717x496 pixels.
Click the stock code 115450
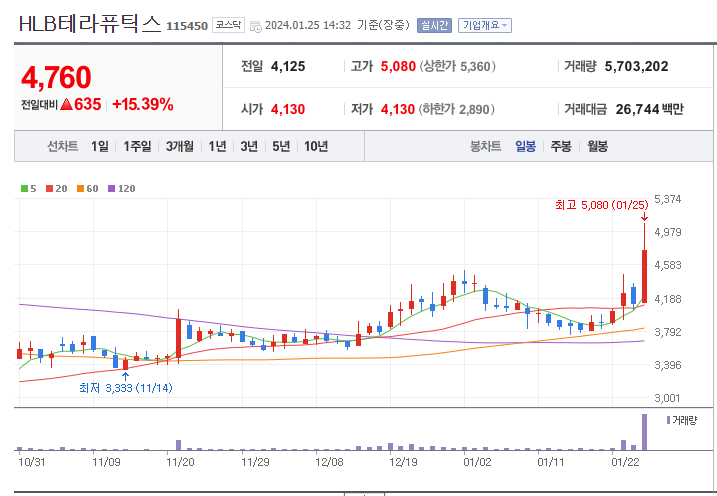coord(187,26)
